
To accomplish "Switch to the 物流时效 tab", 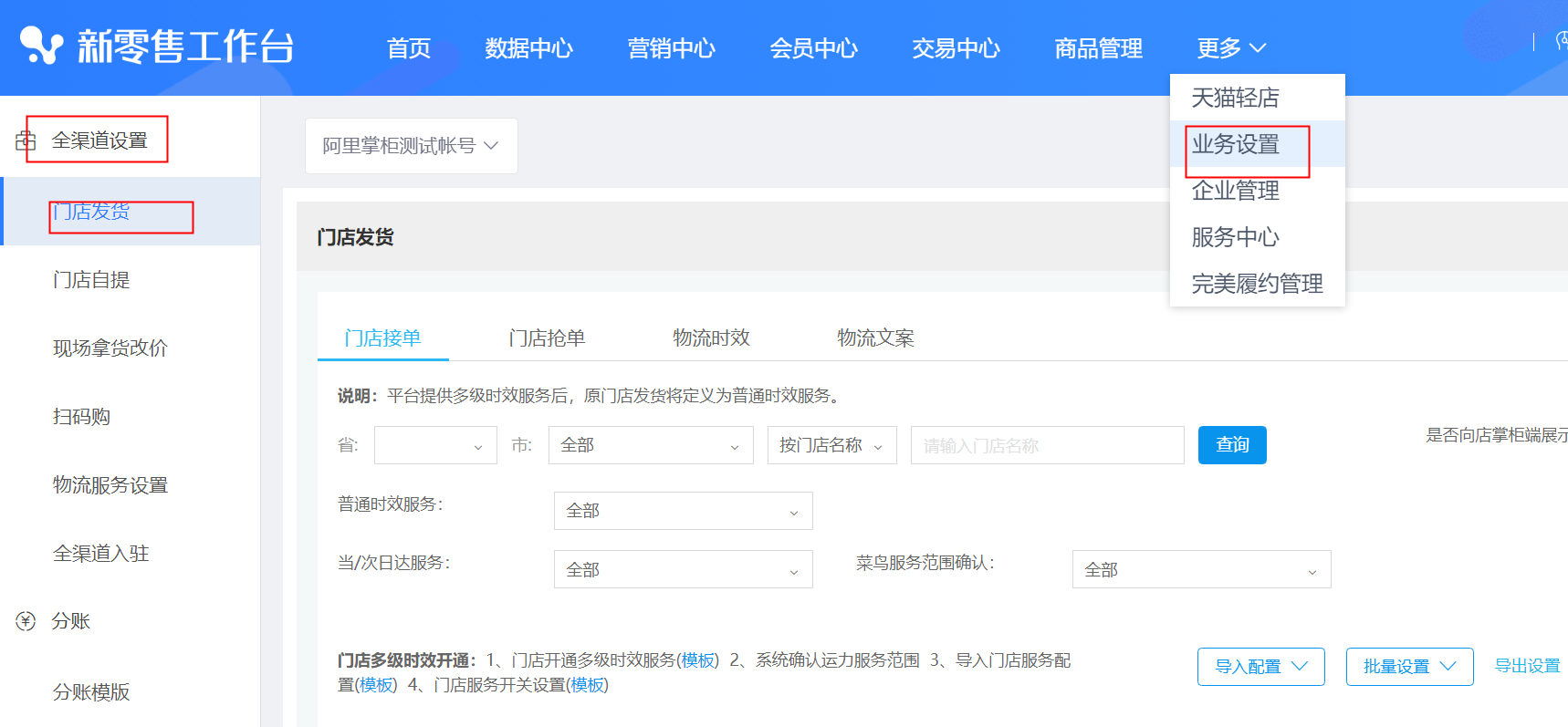I will pyautogui.click(x=711, y=338).
